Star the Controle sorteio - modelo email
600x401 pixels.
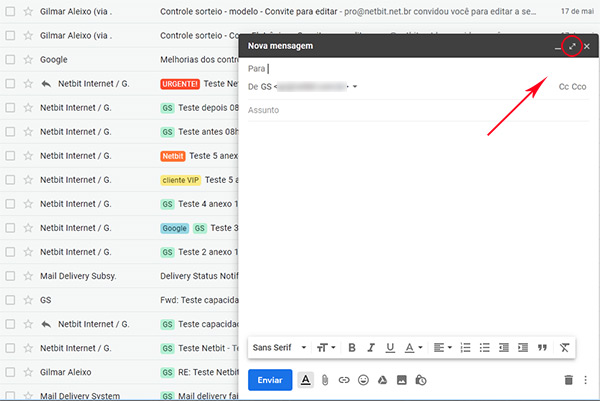point(28,11)
